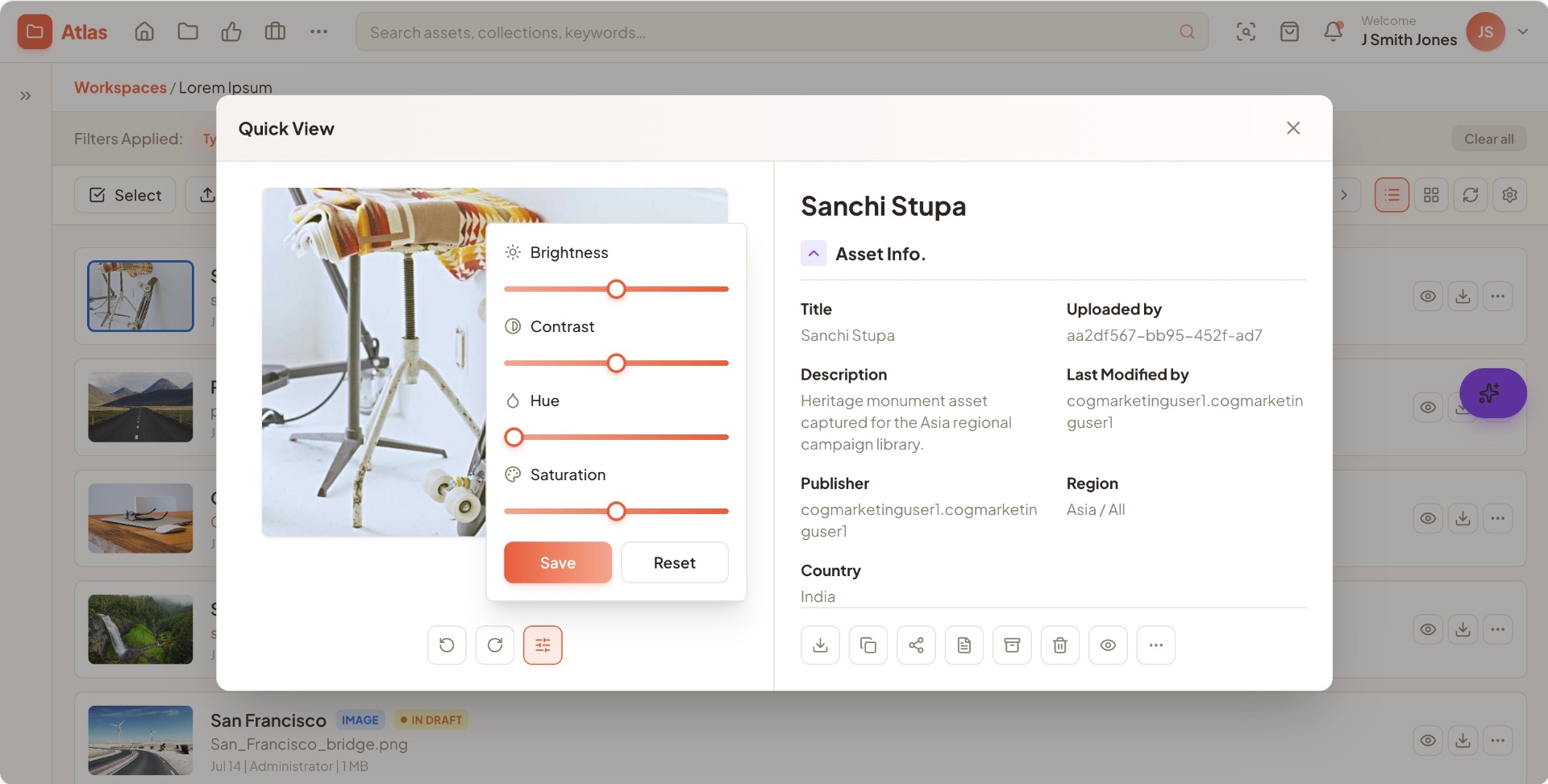
Task: Open the folder icon in top navigation
Action: [x=188, y=32]
